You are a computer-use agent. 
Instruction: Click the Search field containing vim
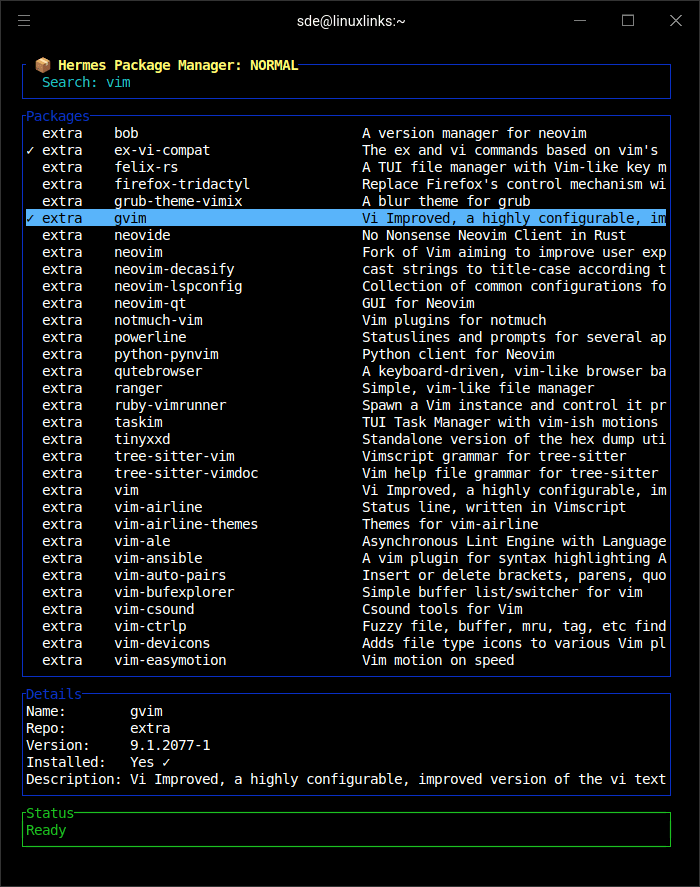point(118,82)
